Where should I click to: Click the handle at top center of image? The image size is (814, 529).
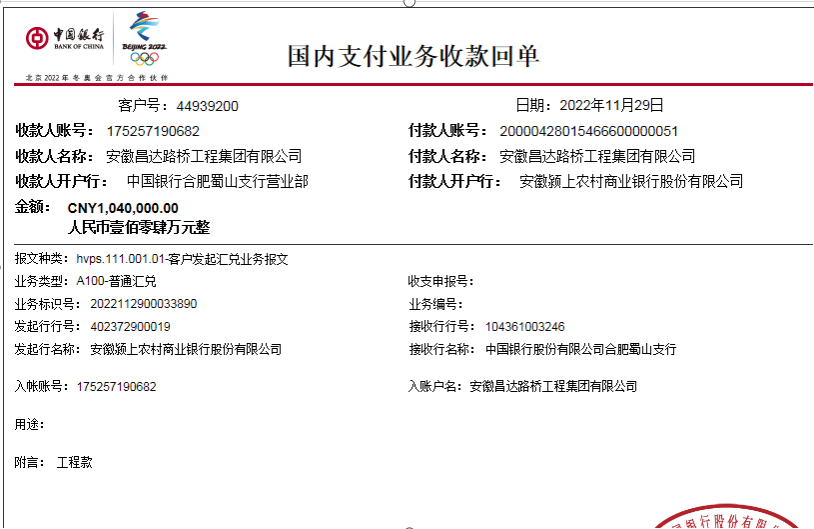click(409, 3)
